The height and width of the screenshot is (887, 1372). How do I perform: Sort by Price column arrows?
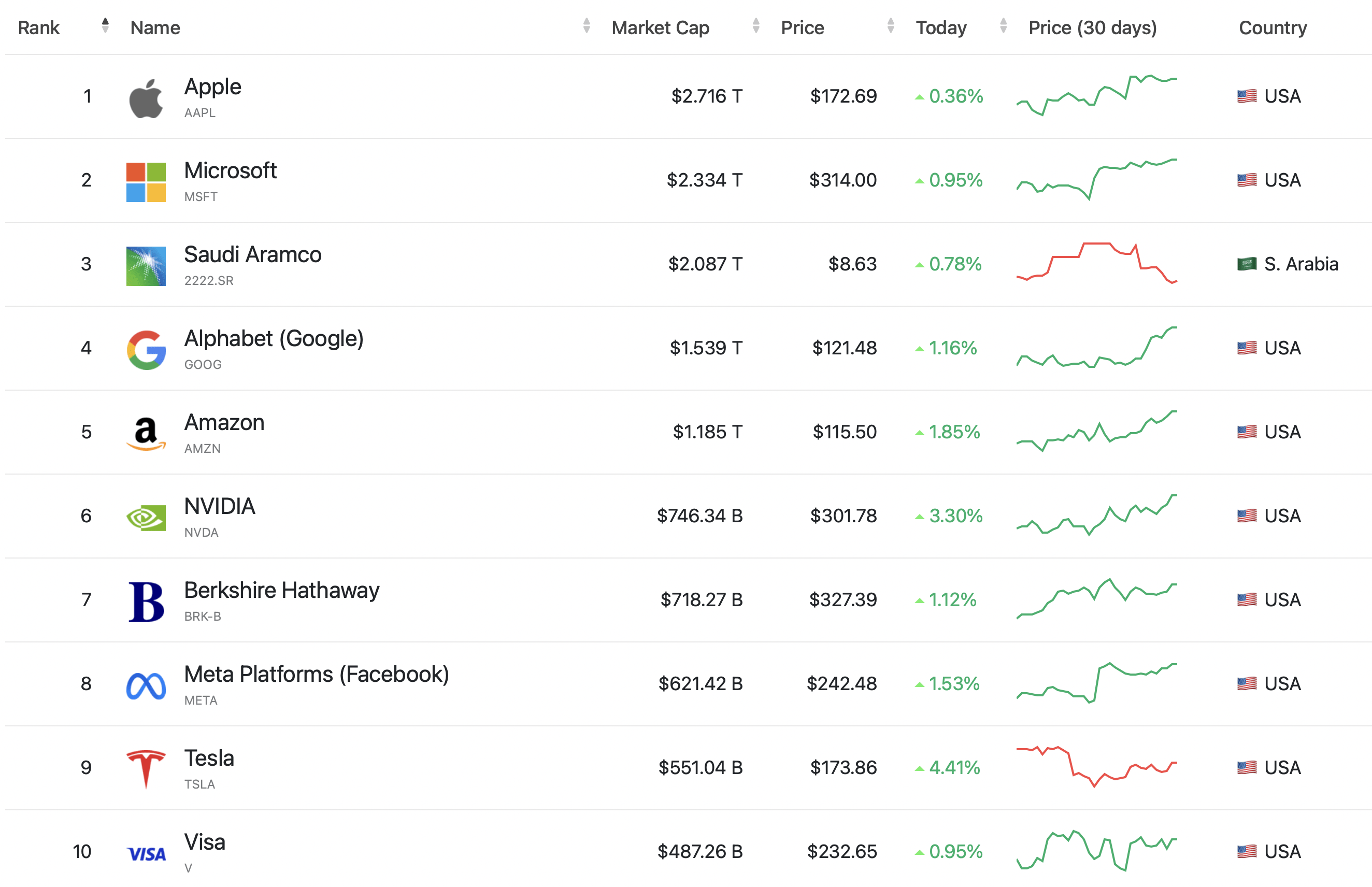(891, 25)
